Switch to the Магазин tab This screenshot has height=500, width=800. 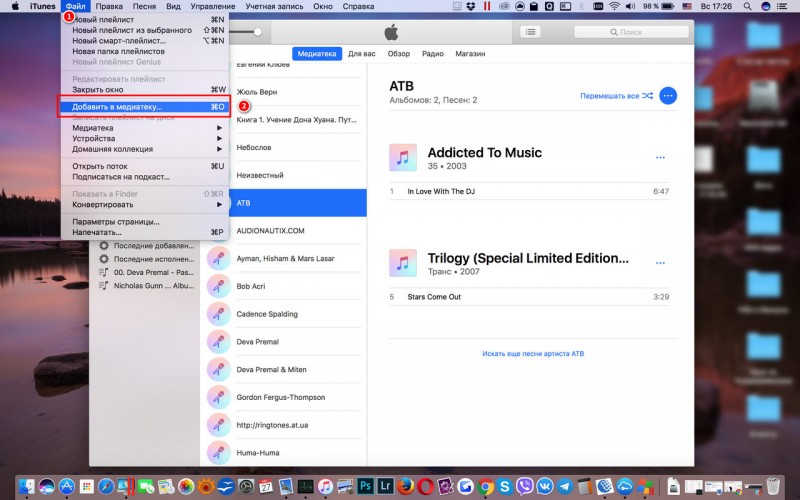point(470,54)
